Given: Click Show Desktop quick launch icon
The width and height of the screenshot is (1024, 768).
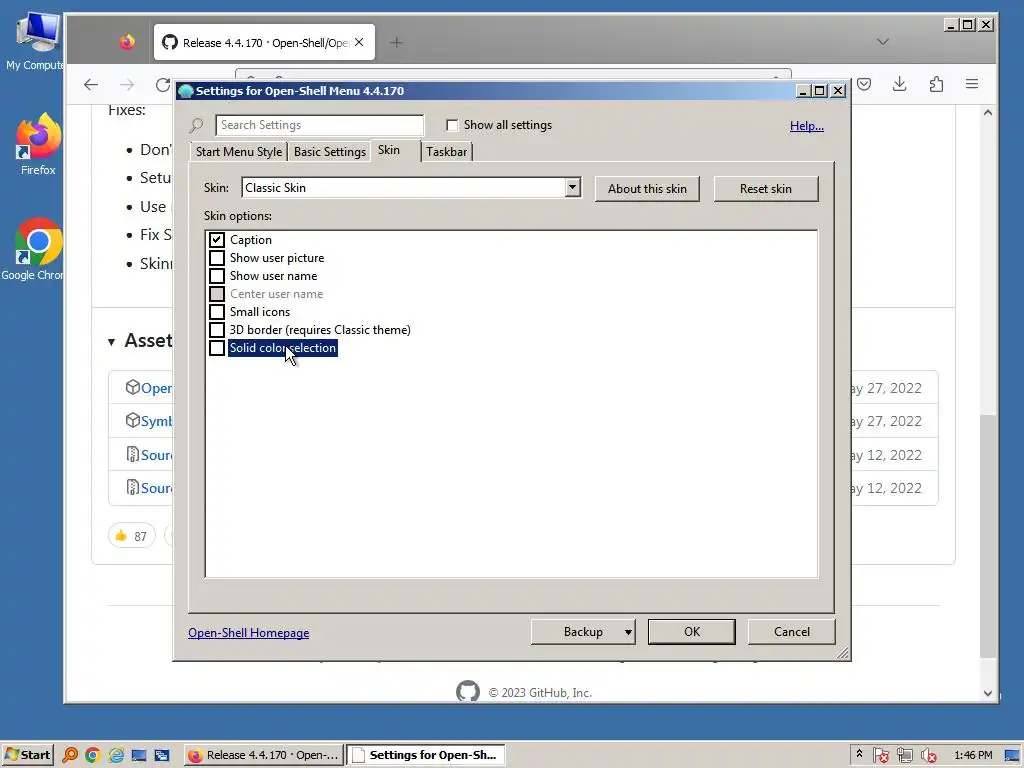Looking at the screenshot, I should [x=138, y=755].
